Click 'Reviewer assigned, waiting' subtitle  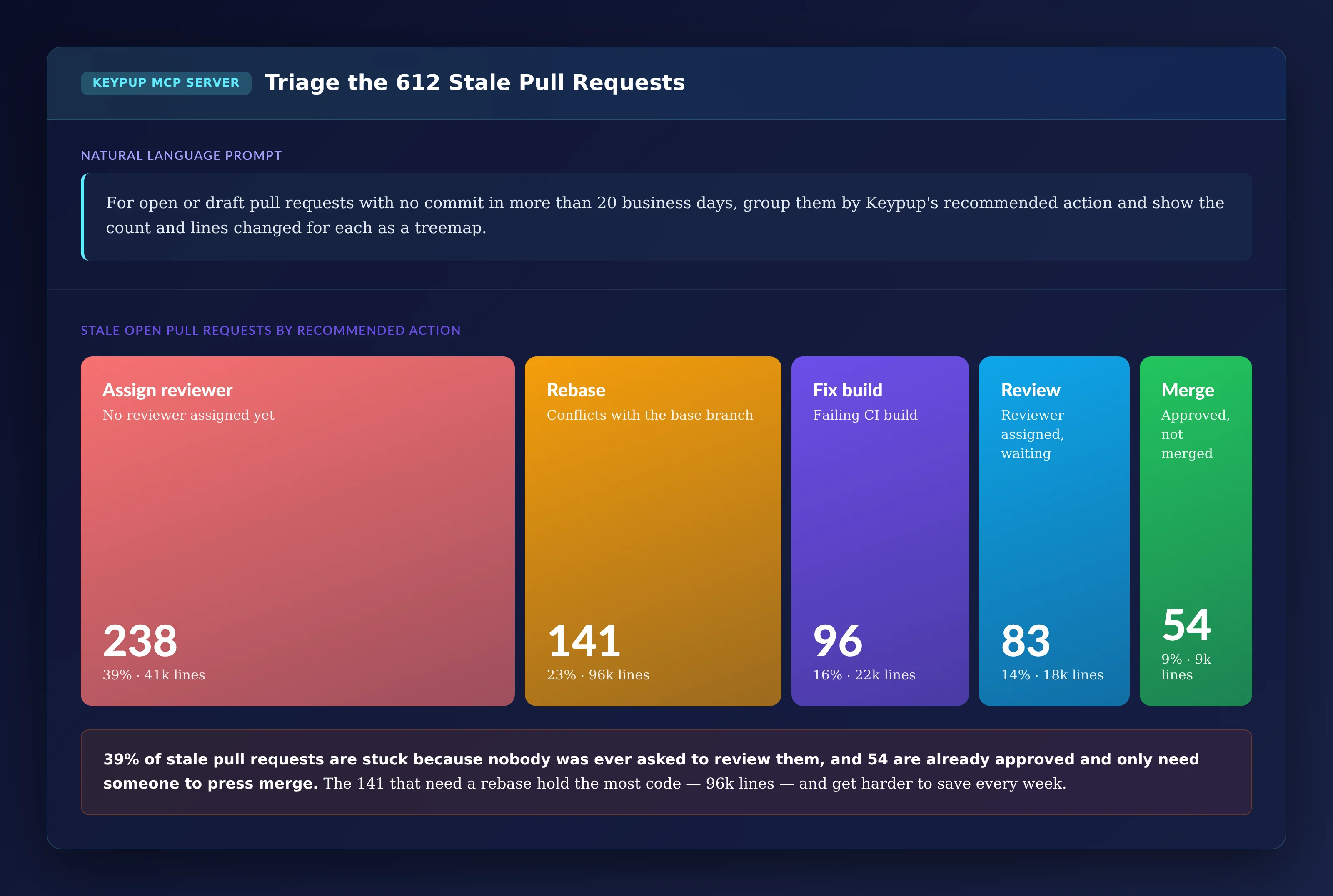1032,434
